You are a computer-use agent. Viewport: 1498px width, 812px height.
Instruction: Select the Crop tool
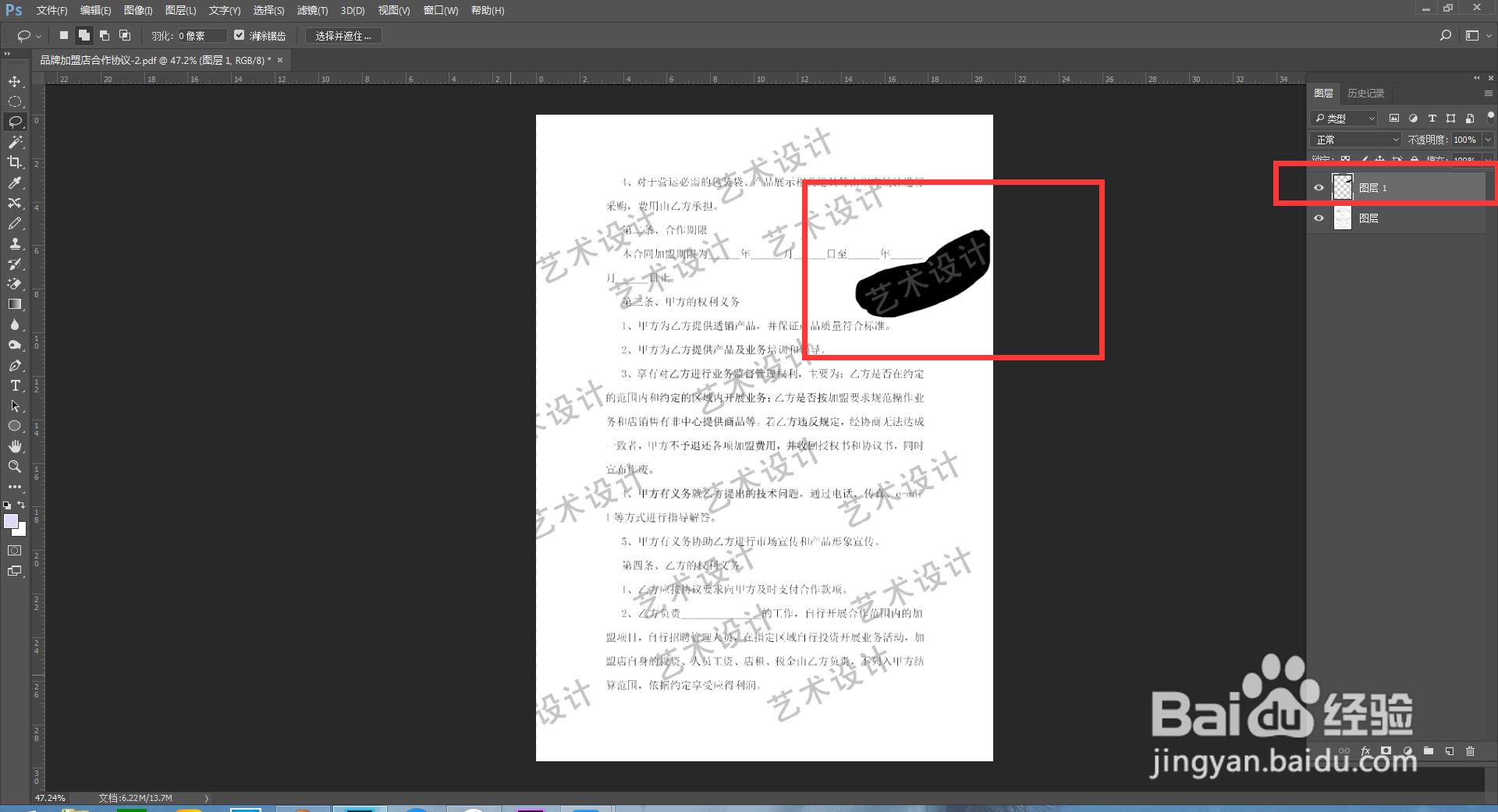coord(15,162)
